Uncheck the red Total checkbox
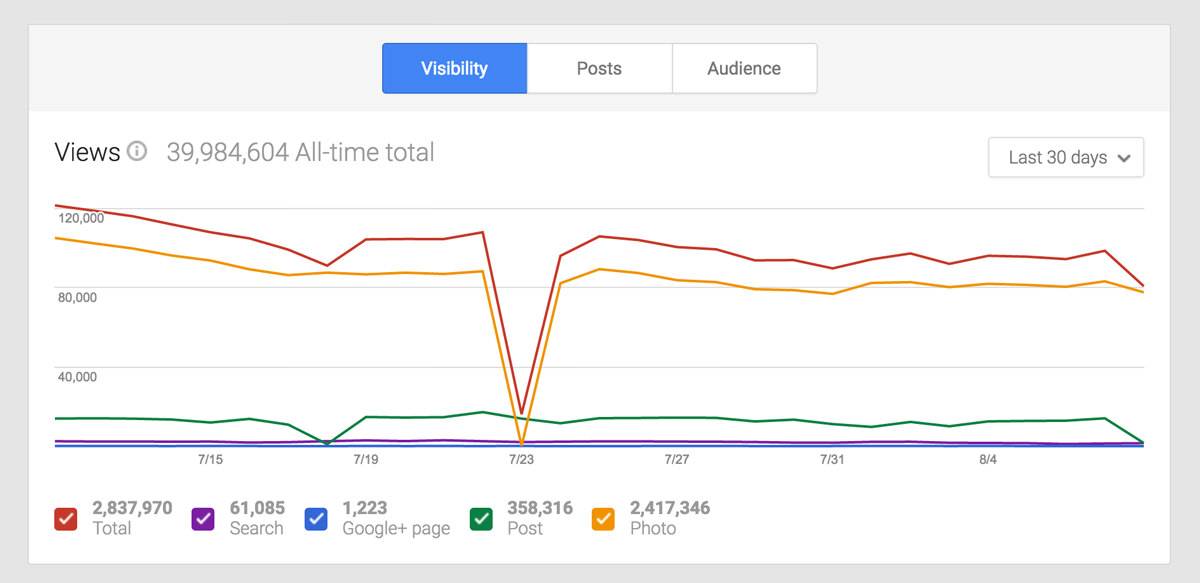1200x583 pixels. (66, 519)
